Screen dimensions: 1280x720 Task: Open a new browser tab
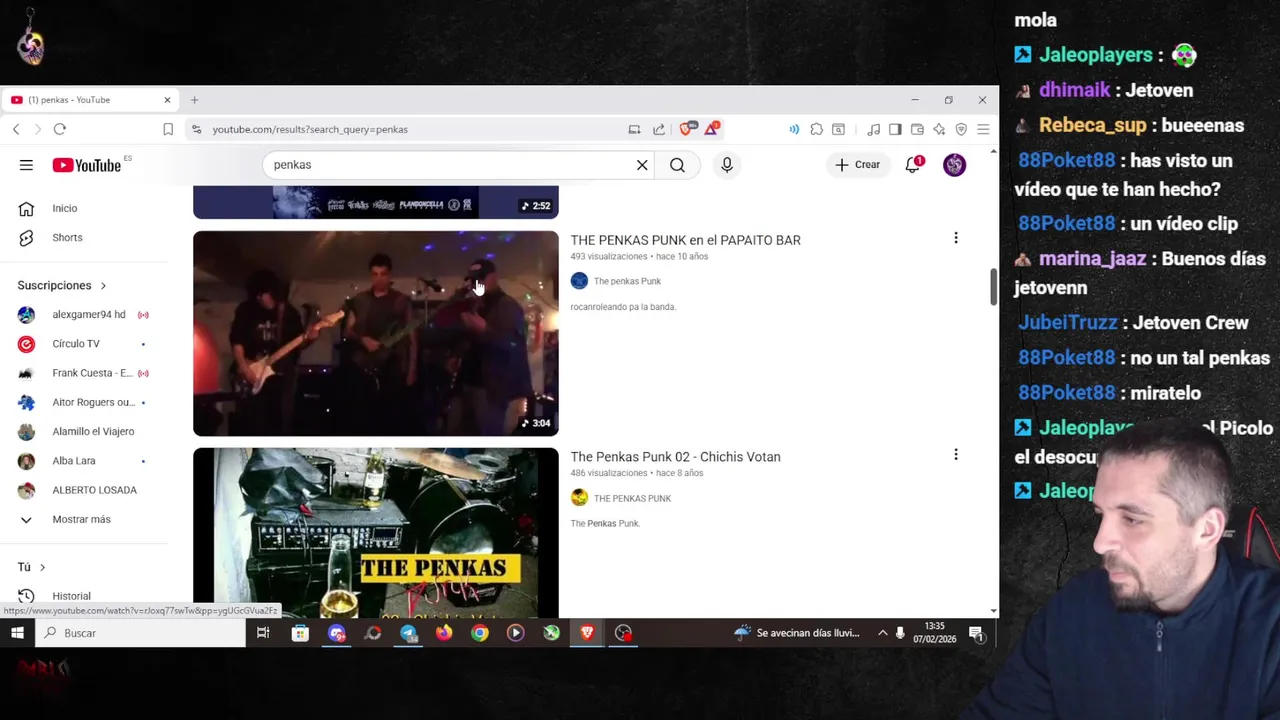pyautogui.click(x=194, y=100)
